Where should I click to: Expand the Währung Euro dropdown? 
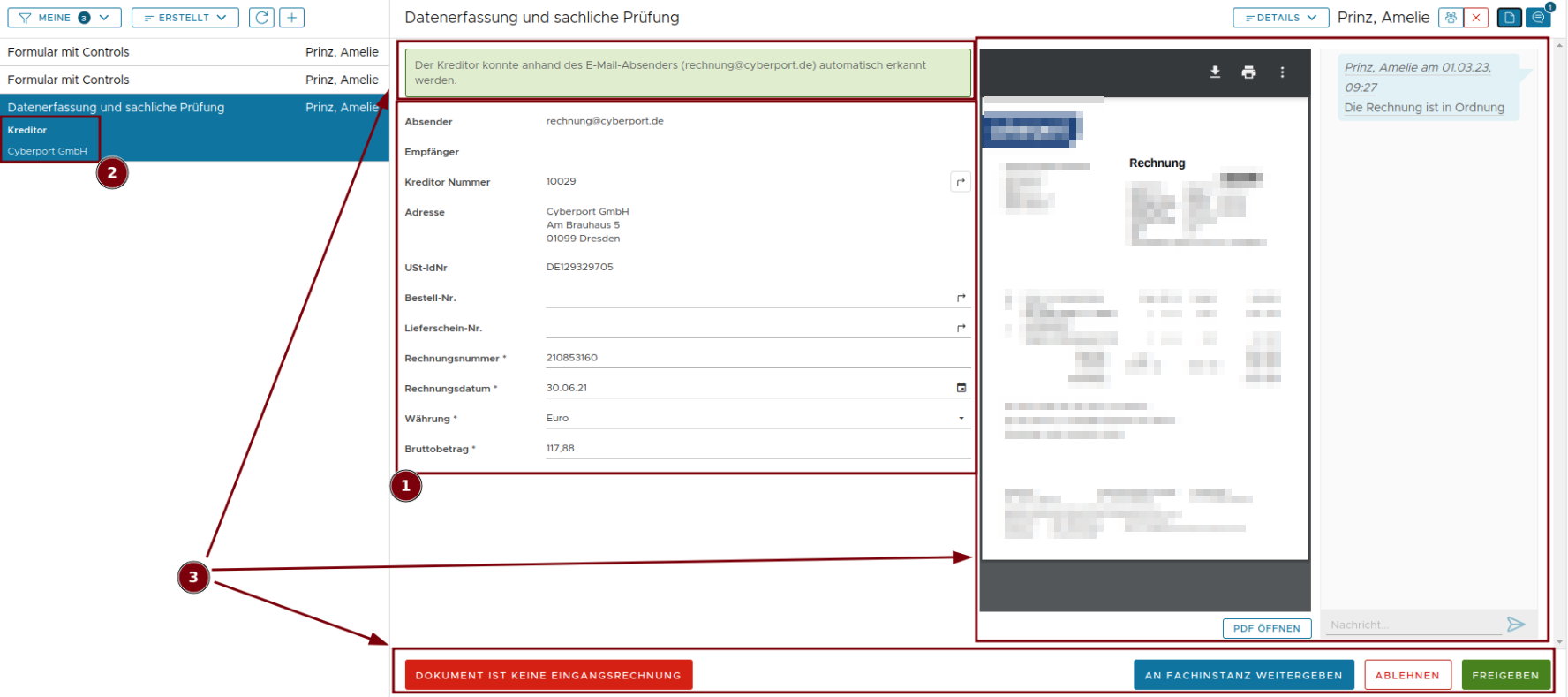point(961,419)
